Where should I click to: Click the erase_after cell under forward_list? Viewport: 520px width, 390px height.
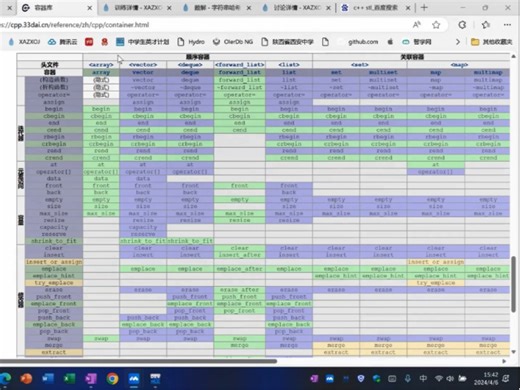pos(240,290)
